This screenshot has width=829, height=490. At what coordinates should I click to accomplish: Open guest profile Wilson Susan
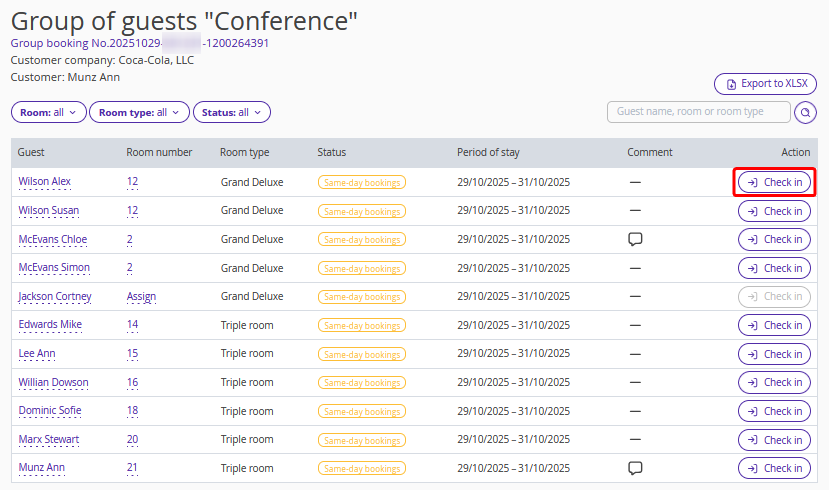click(x=49, y=211)
